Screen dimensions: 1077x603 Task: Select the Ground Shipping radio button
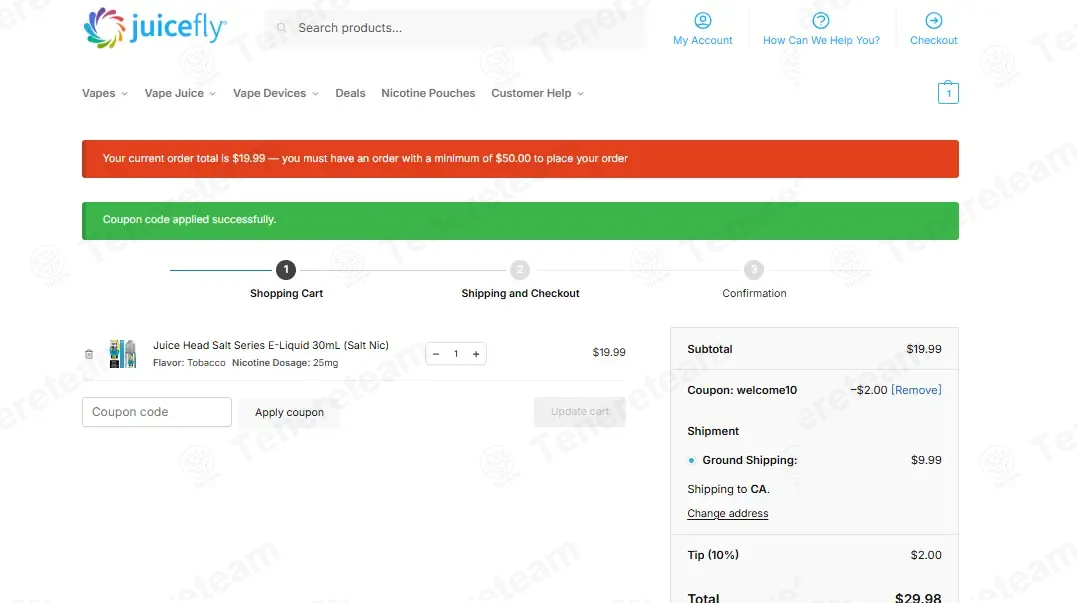coord(692,461)
